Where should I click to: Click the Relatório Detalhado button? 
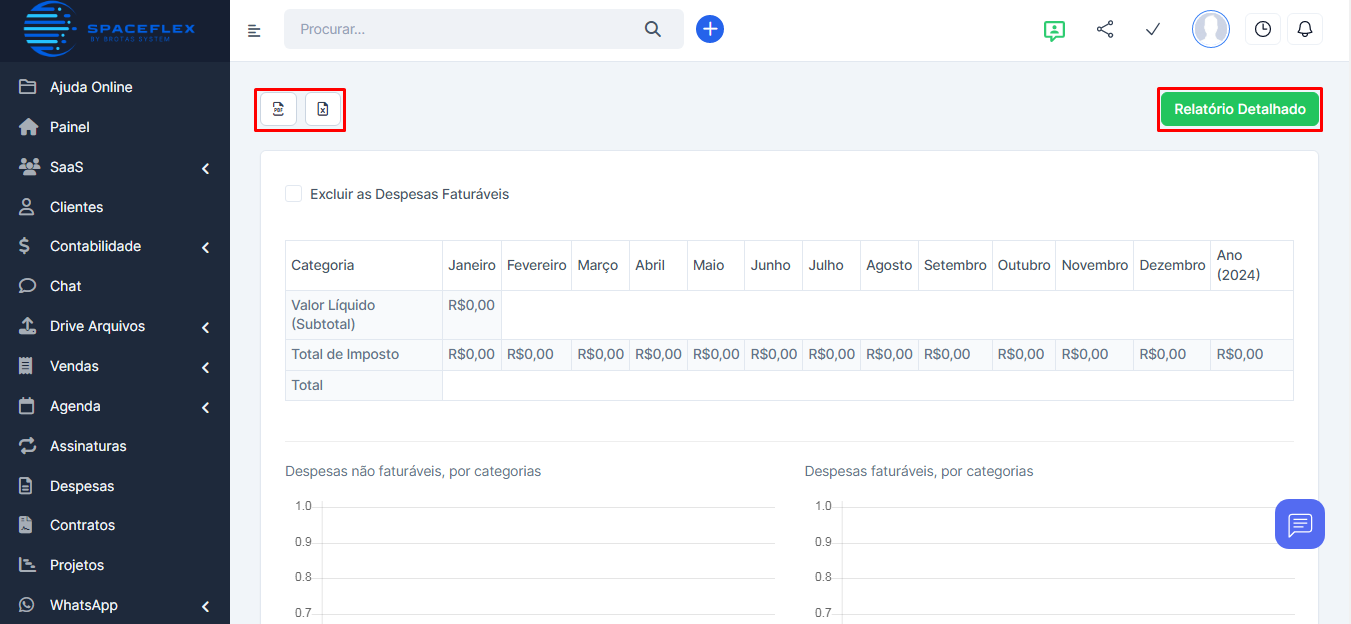pos(1239,109)
